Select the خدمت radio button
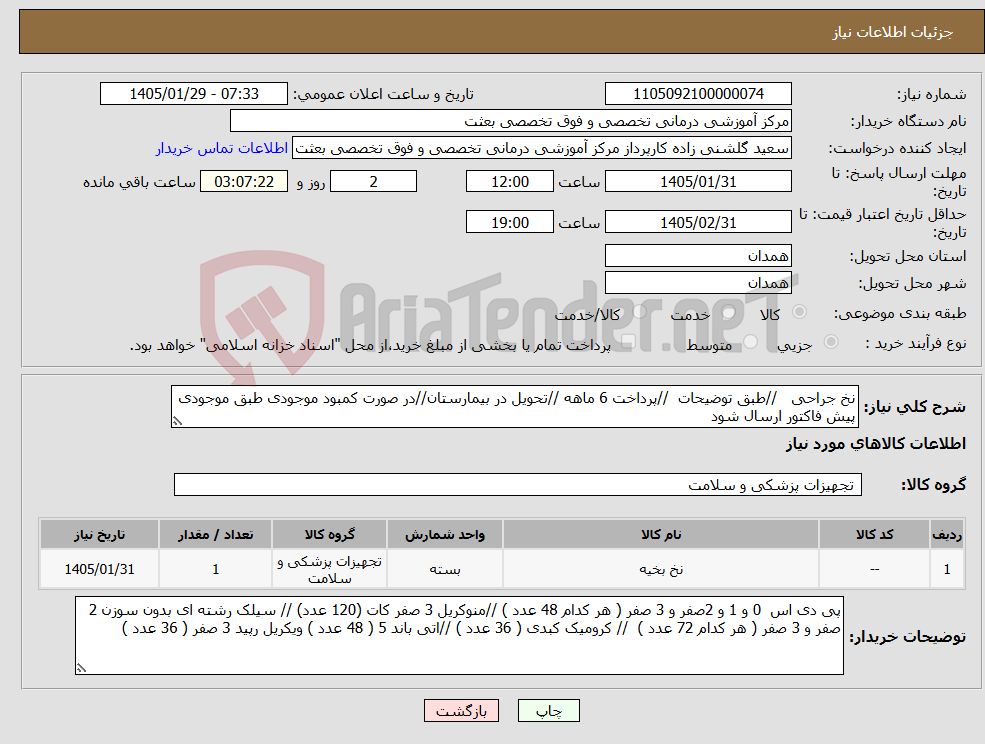Screen dimensions: 985x744 pyautogui.click(x=729, y=312)
